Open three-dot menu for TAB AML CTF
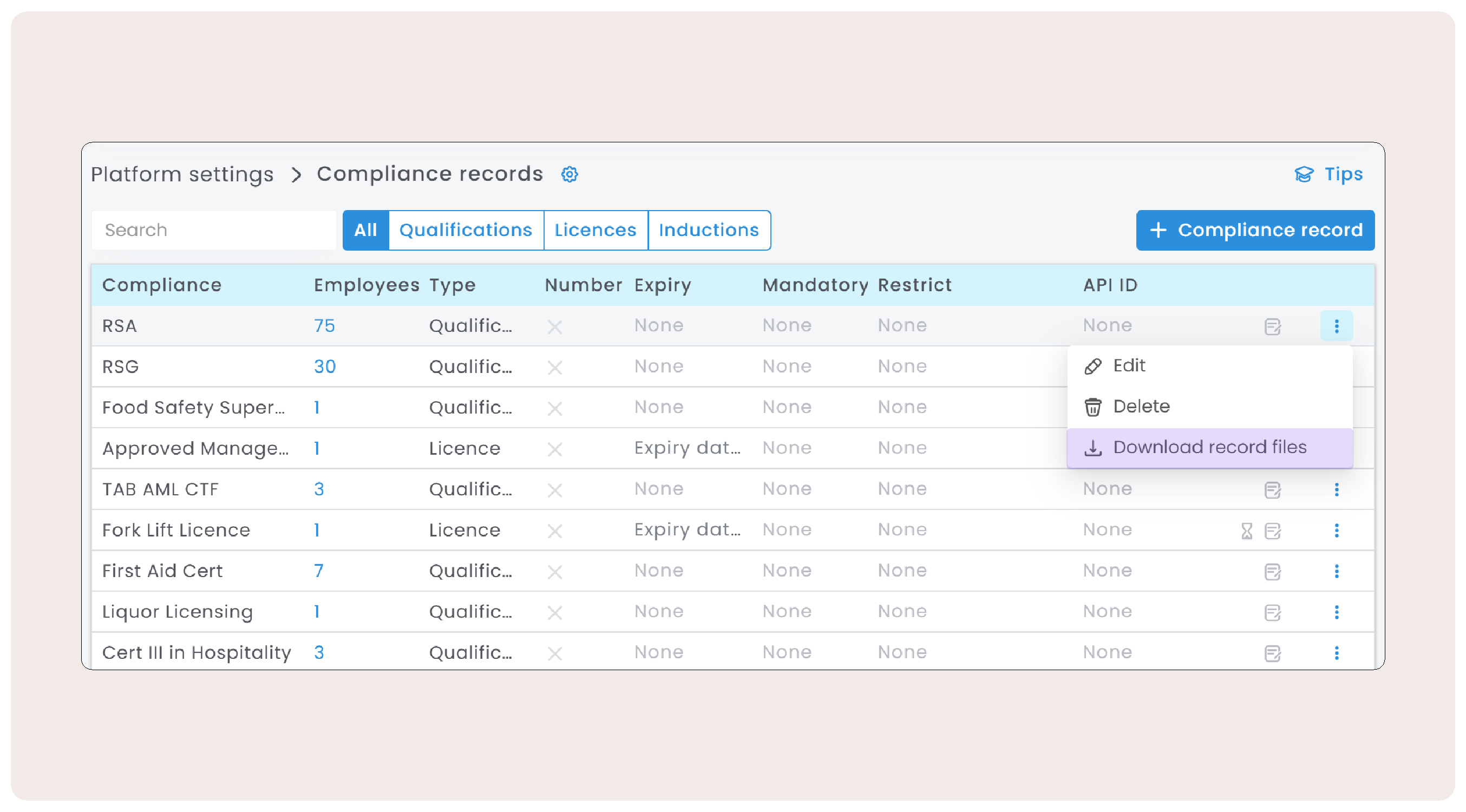The image size is (1466, 812). pos(1336,489)
